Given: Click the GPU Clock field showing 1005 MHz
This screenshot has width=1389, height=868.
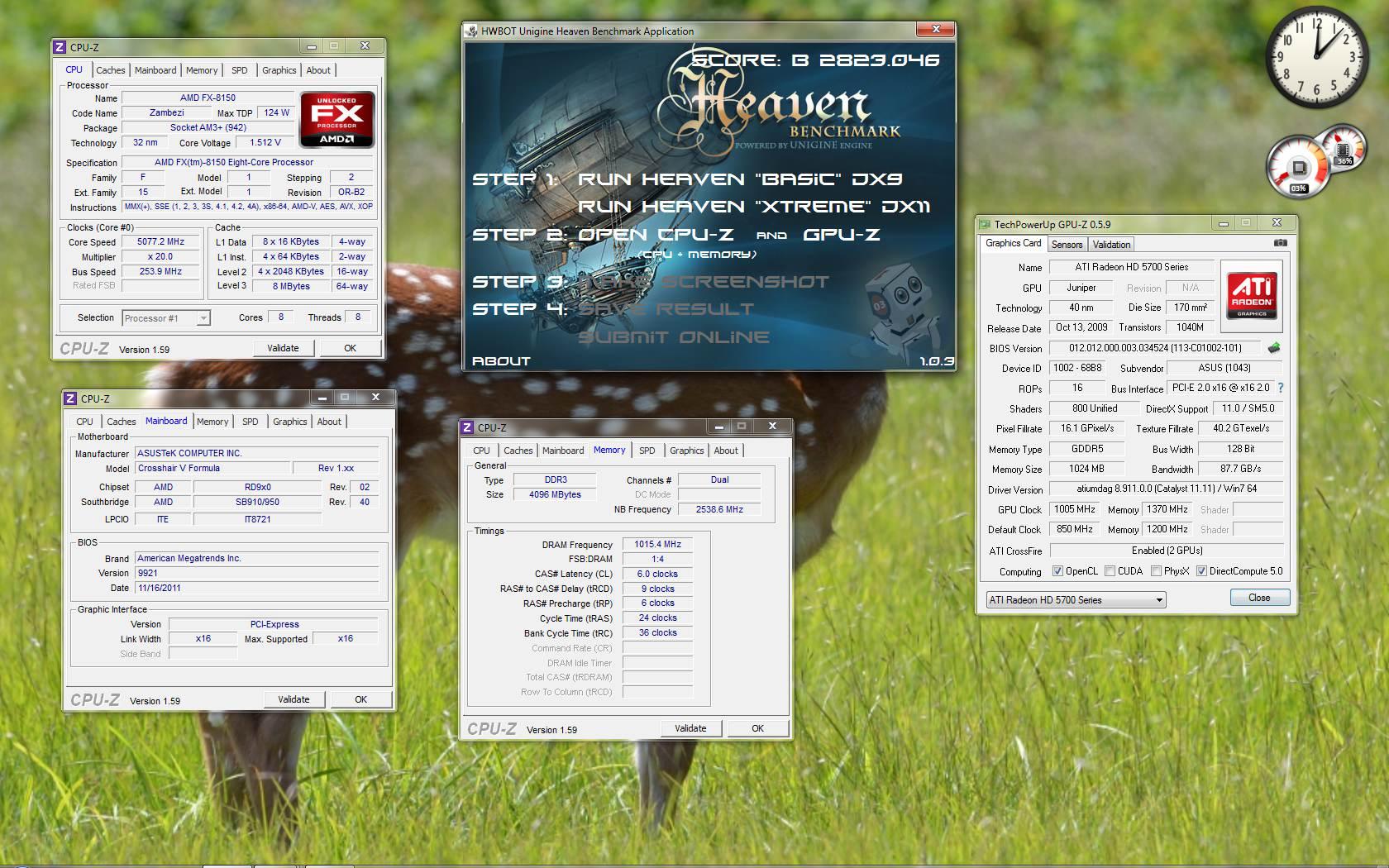Looking at the screenshot, I should [x=1075, y=509].
